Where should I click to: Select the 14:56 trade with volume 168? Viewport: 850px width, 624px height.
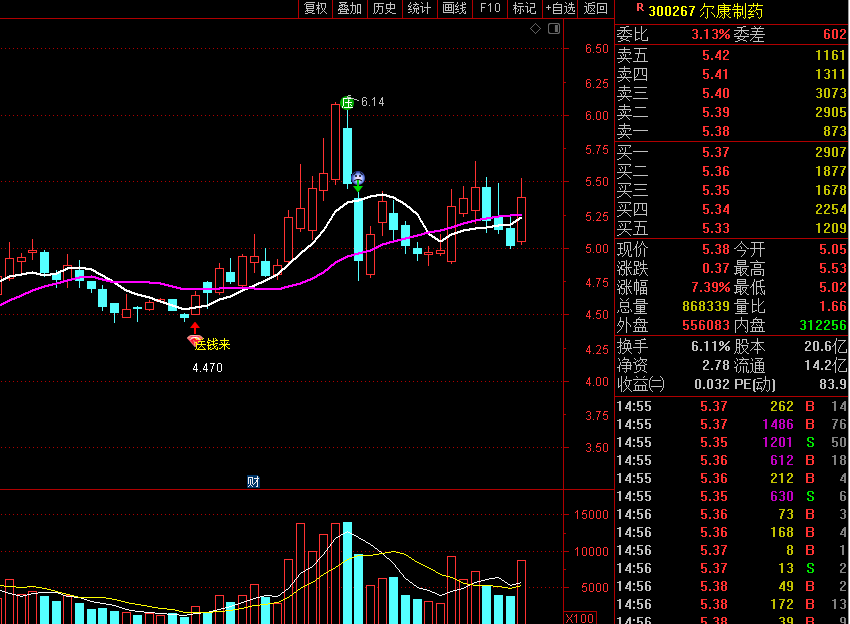[x=731, y=532]
